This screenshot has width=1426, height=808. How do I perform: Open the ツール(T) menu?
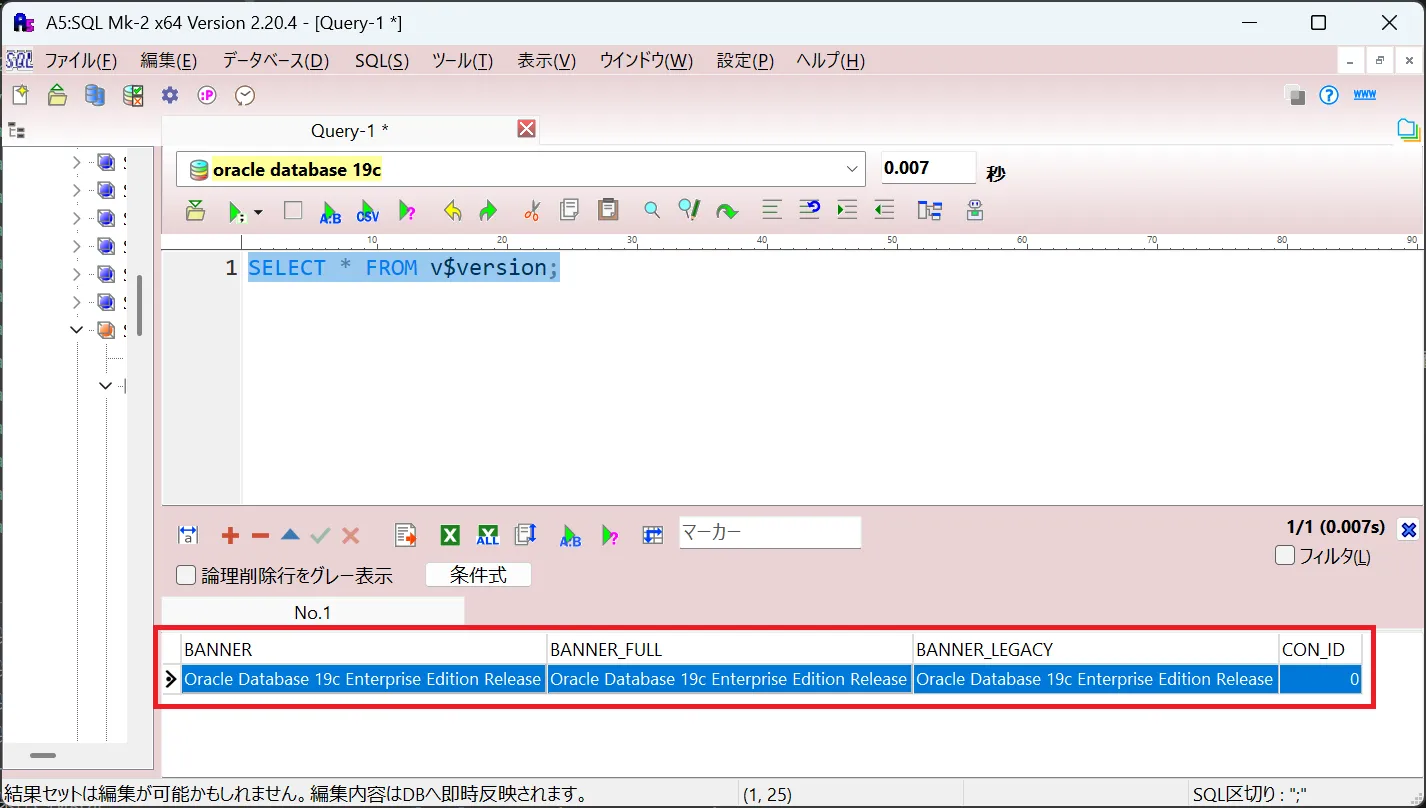[x=462, y=60]
